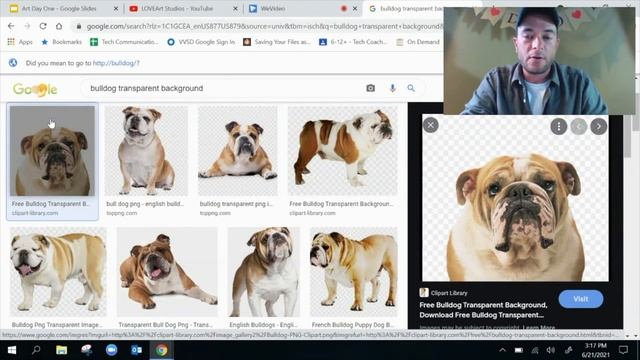640x360 pixels.
Task: Run the search with the magnifier icon
Action: point(411,88)
